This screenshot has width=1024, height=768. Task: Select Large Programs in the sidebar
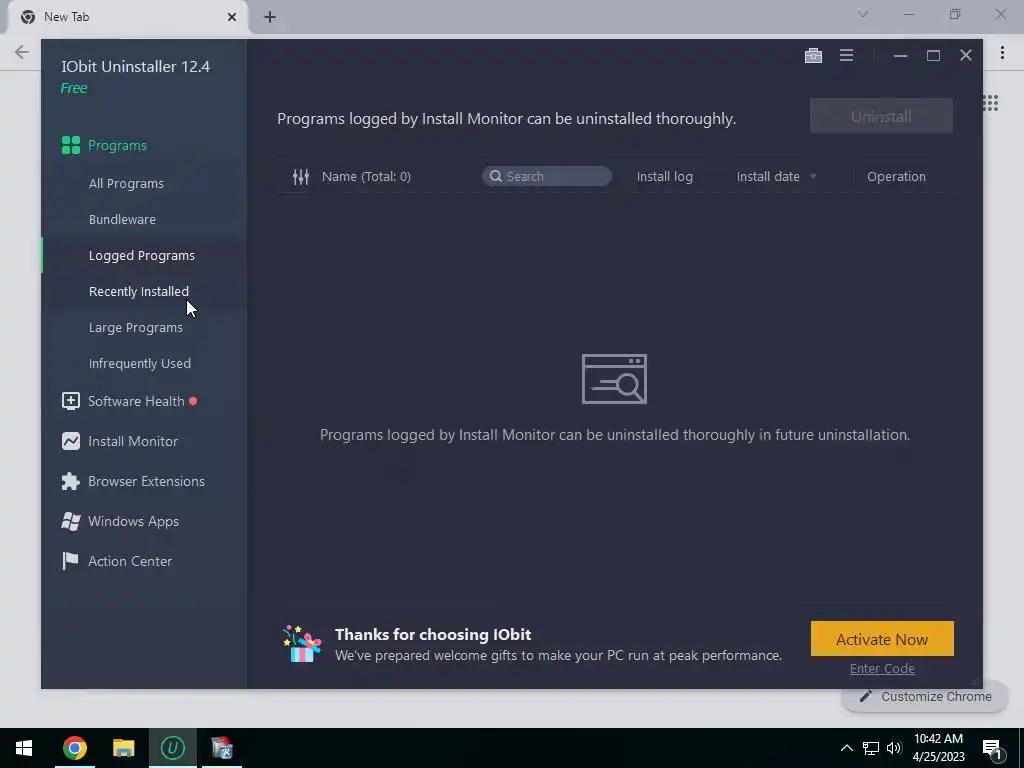(136, 327)
